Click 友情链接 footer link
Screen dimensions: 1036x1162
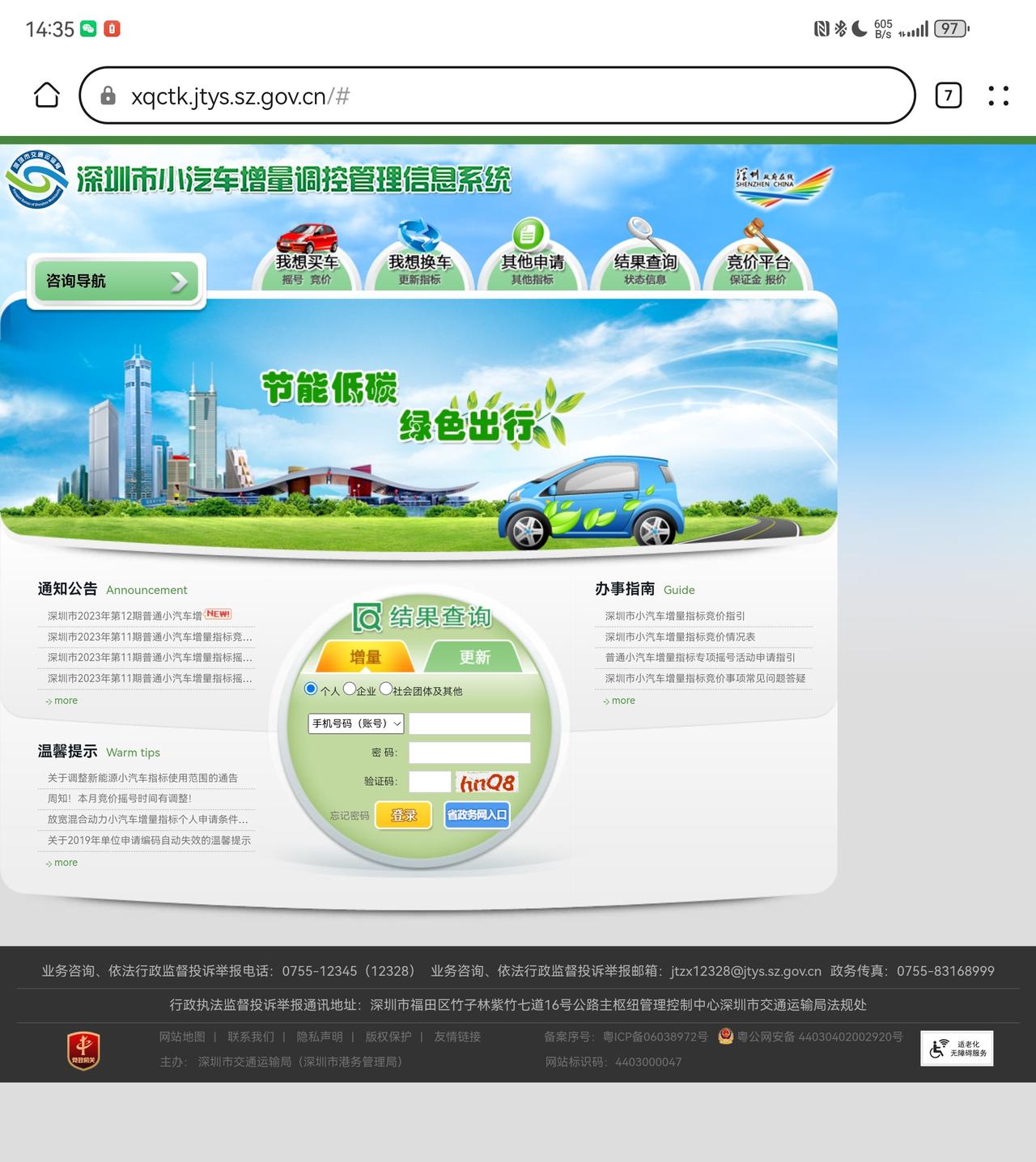(x=457, y=1037)
